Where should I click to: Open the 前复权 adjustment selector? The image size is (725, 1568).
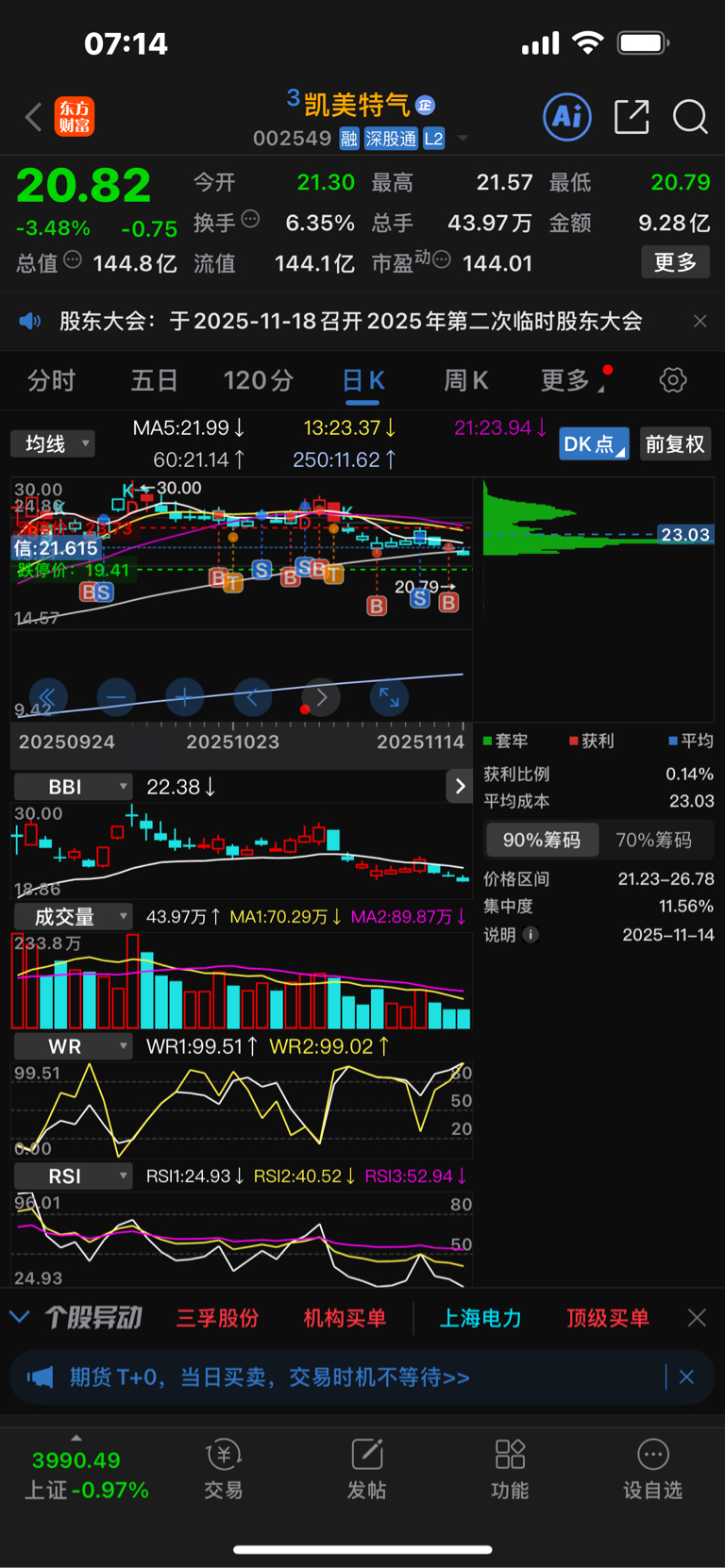675,443
